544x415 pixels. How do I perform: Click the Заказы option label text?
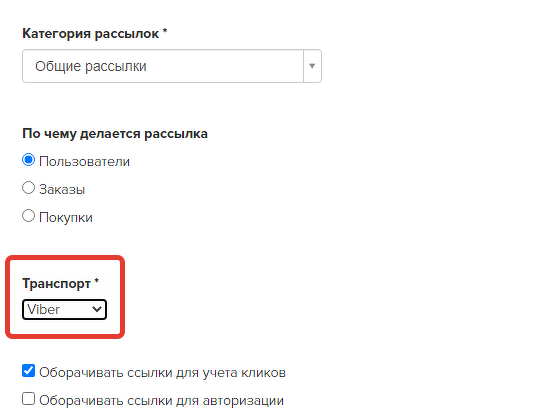coord(62,189)
